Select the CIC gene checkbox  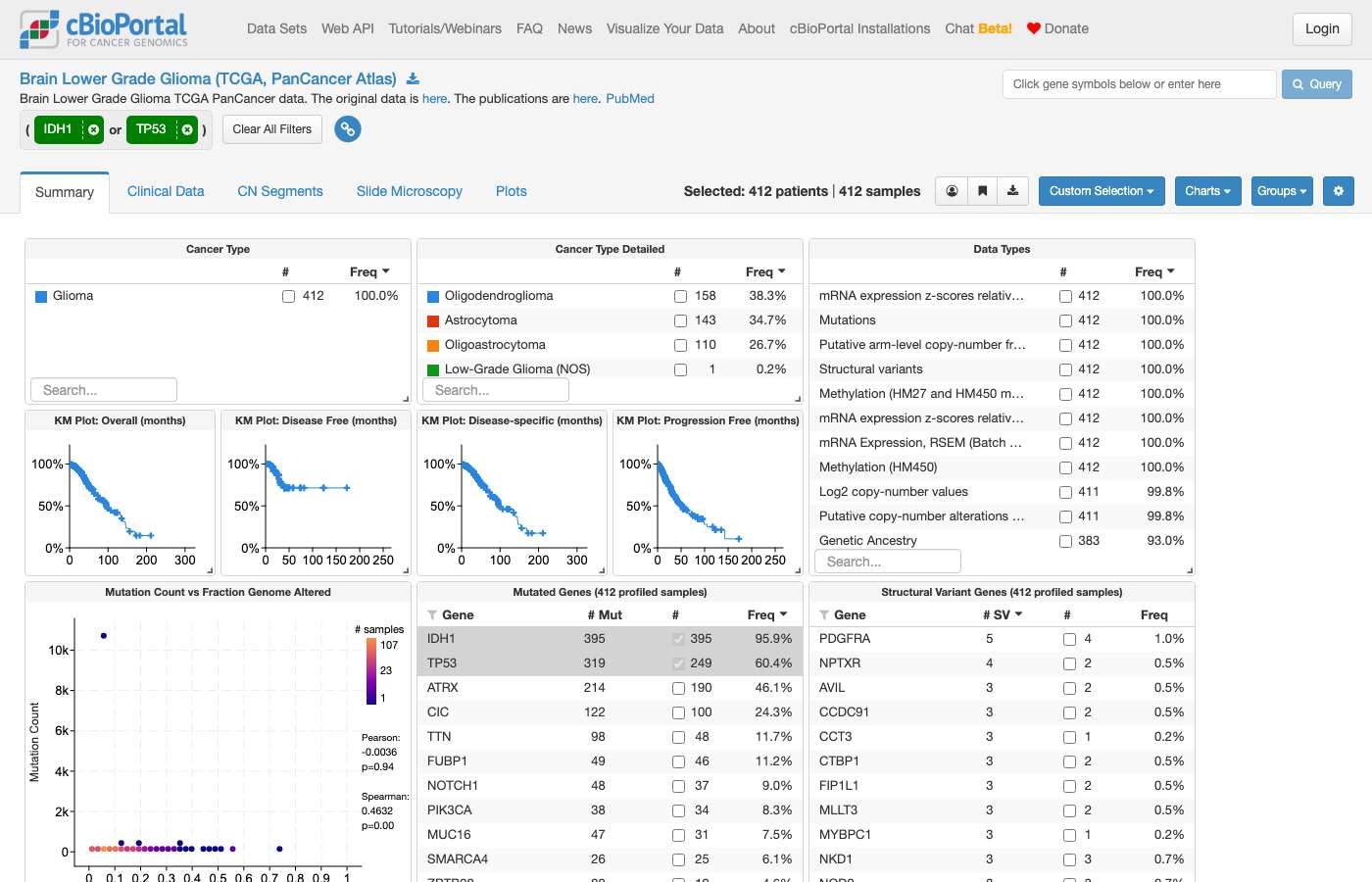[x=678, y=712]
